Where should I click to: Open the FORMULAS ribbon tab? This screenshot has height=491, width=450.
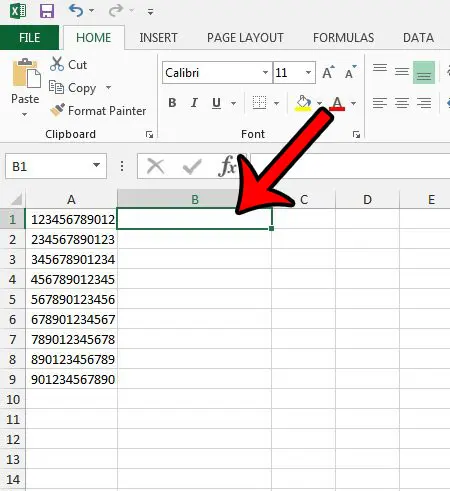(343, 38)
